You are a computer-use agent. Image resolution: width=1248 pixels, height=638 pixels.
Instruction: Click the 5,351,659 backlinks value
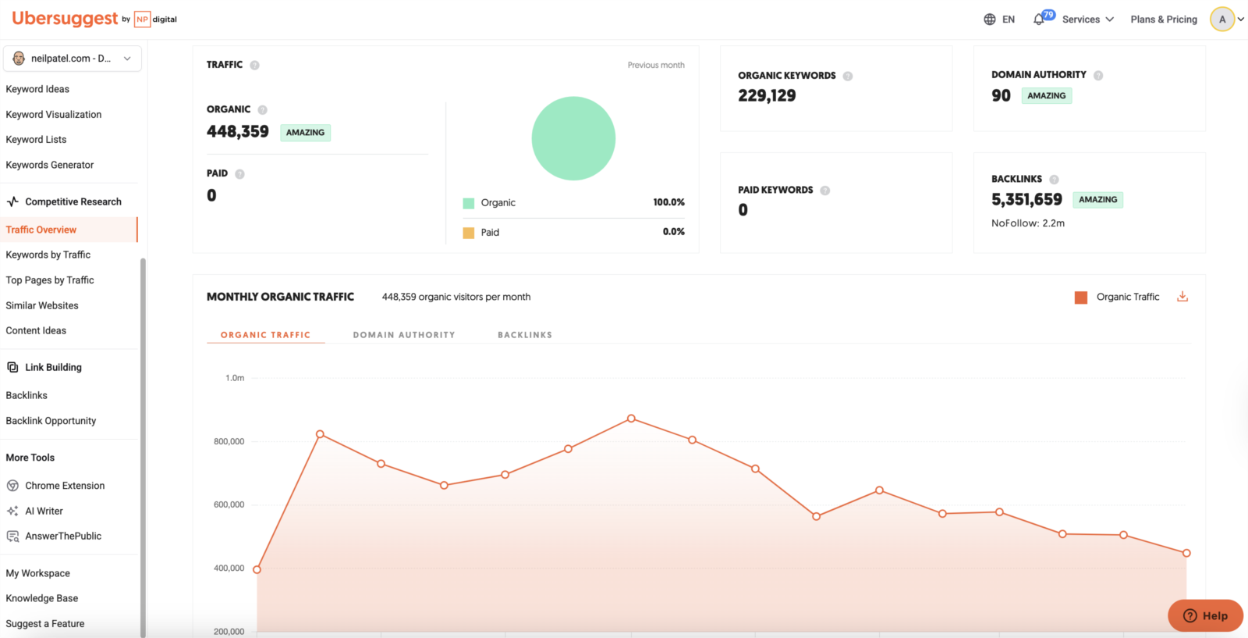coord(1027,199)
